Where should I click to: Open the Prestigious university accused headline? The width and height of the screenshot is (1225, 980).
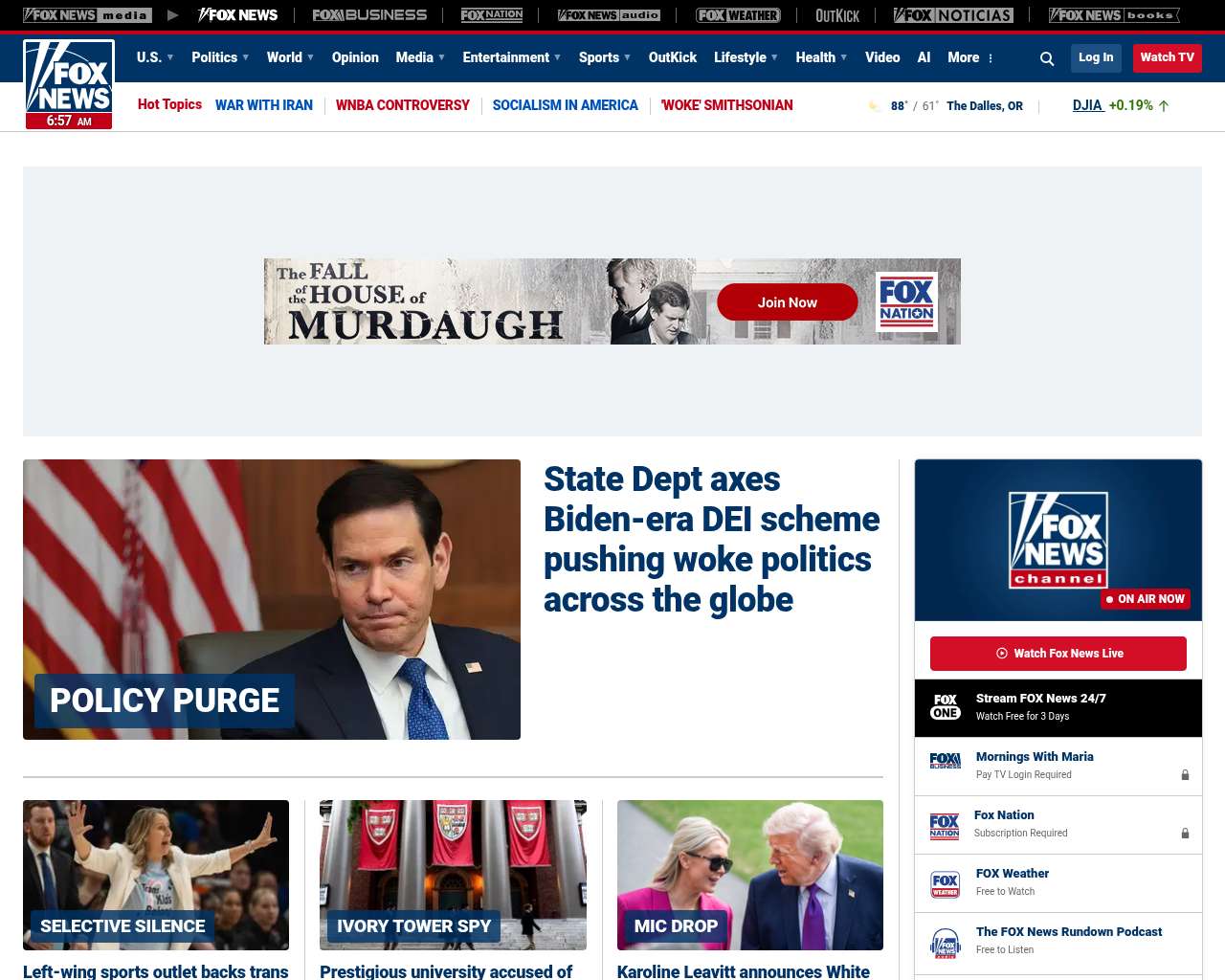click(x=446, y=971)
